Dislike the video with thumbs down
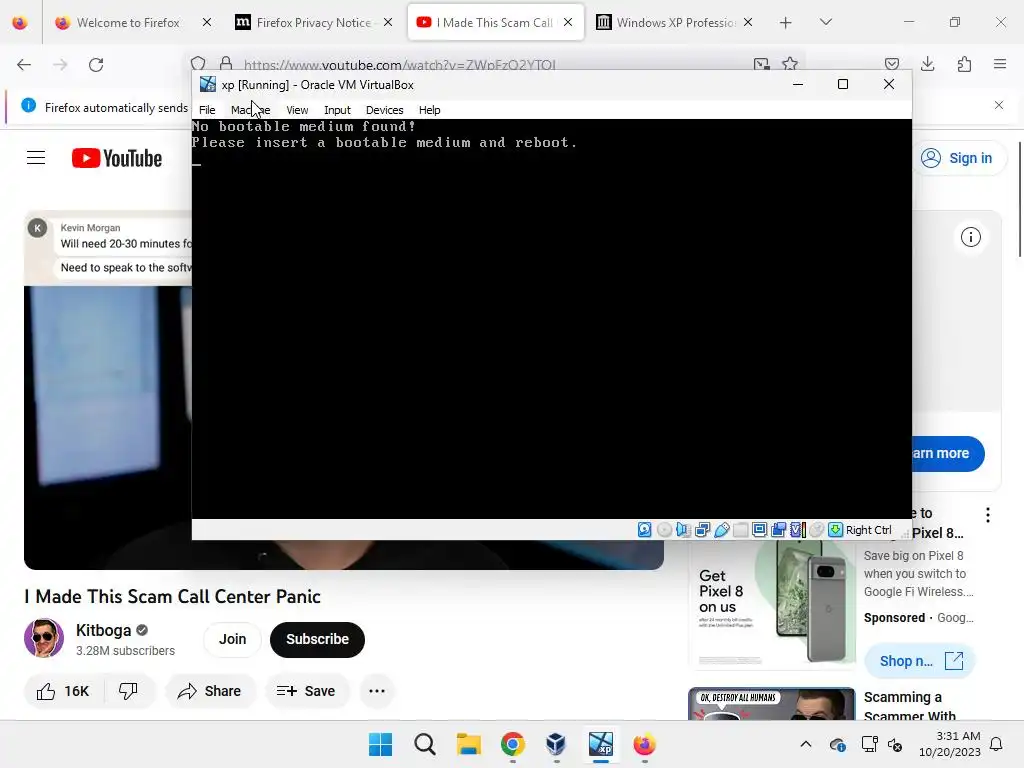This screenshot has height=768, width=1024. [129, 691]
